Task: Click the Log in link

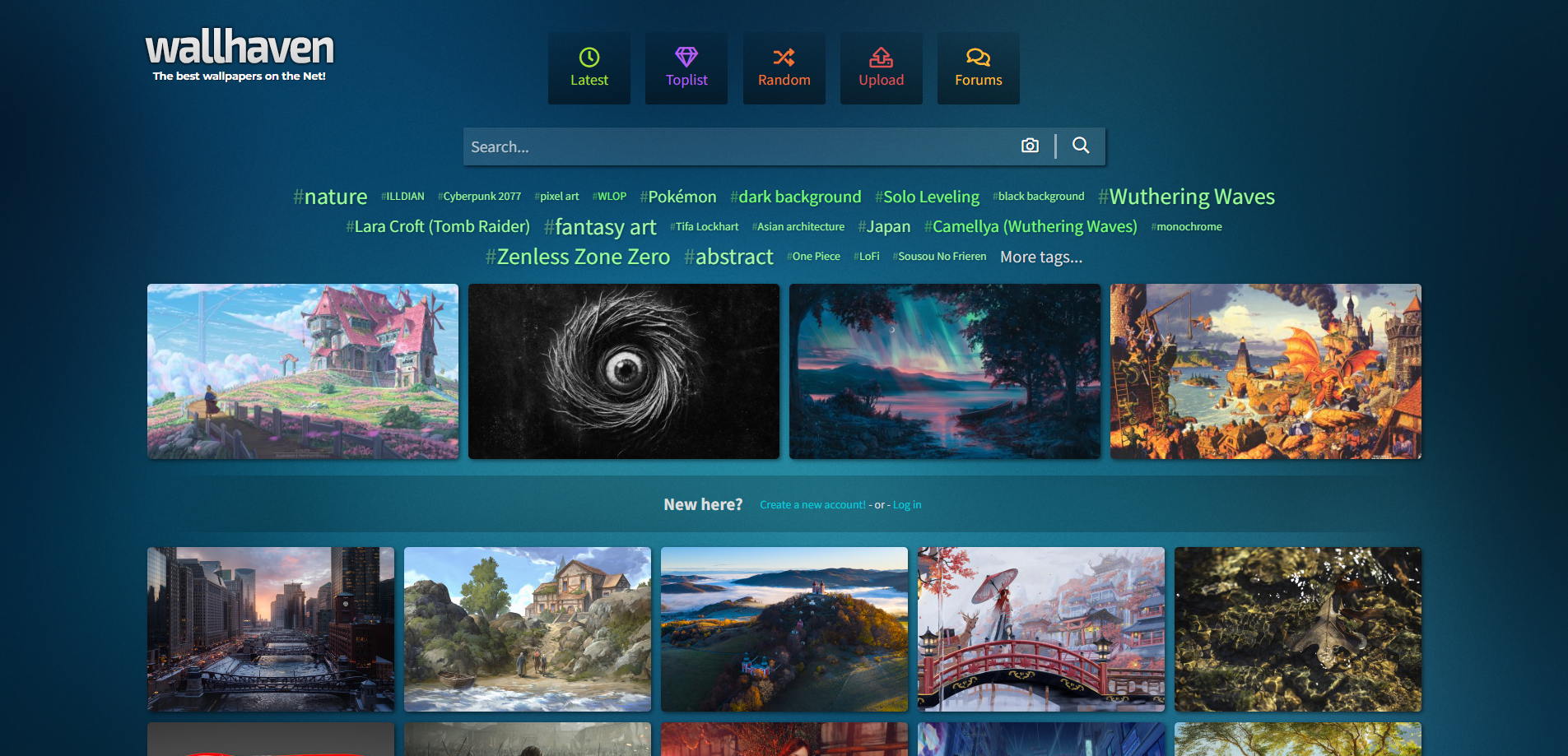Action: point(907,505)
